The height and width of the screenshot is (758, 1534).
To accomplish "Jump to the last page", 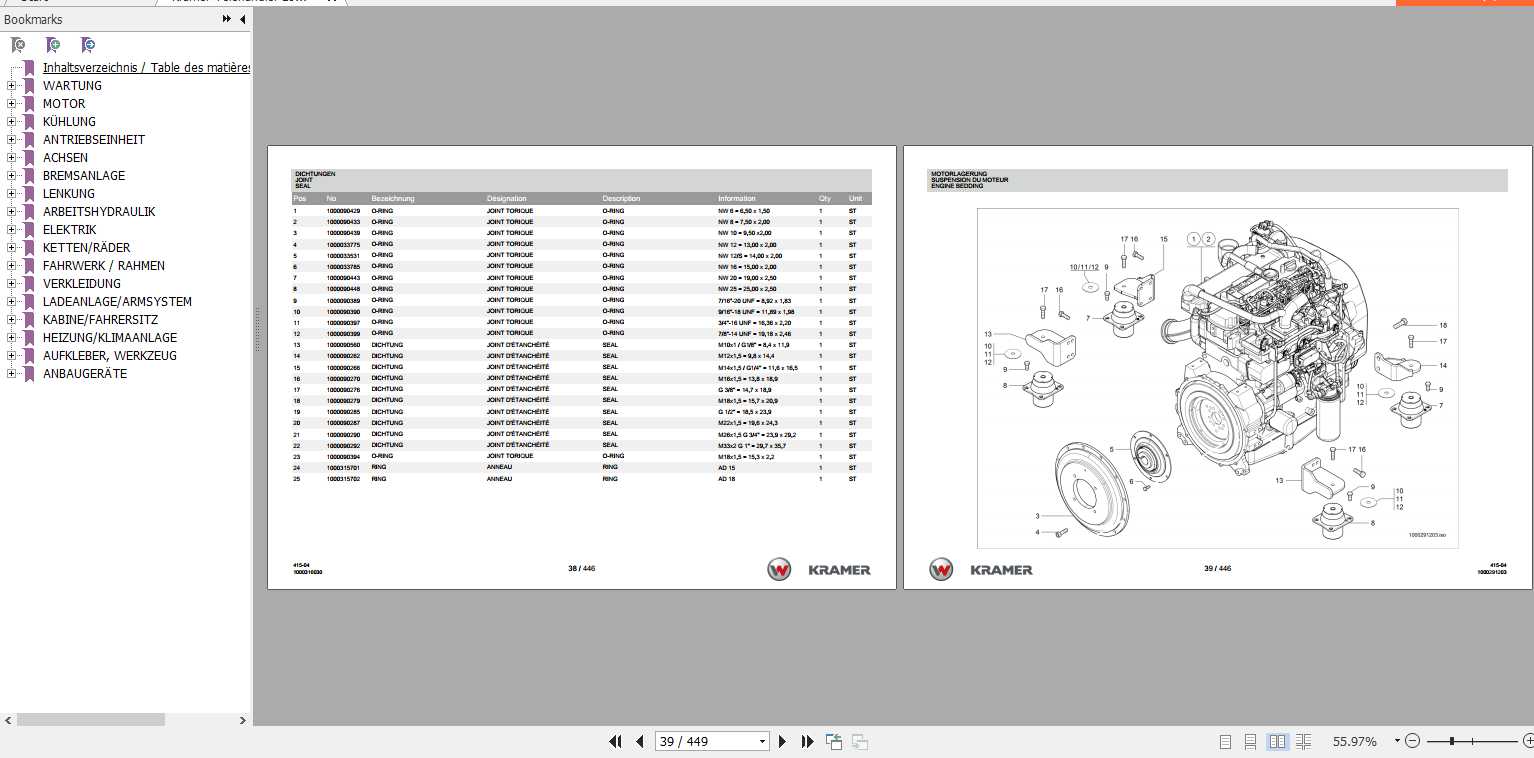I will click(807, 742).
